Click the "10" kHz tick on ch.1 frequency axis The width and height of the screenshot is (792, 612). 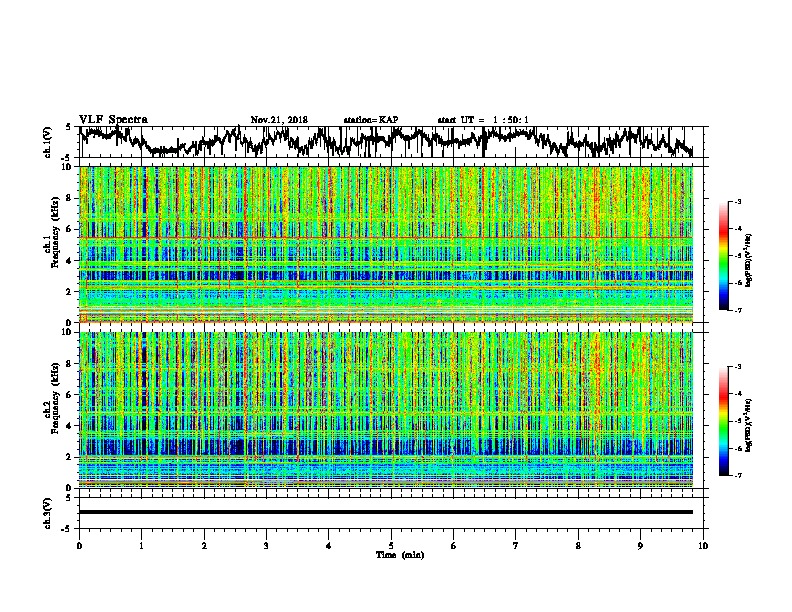tap(68, 167)
